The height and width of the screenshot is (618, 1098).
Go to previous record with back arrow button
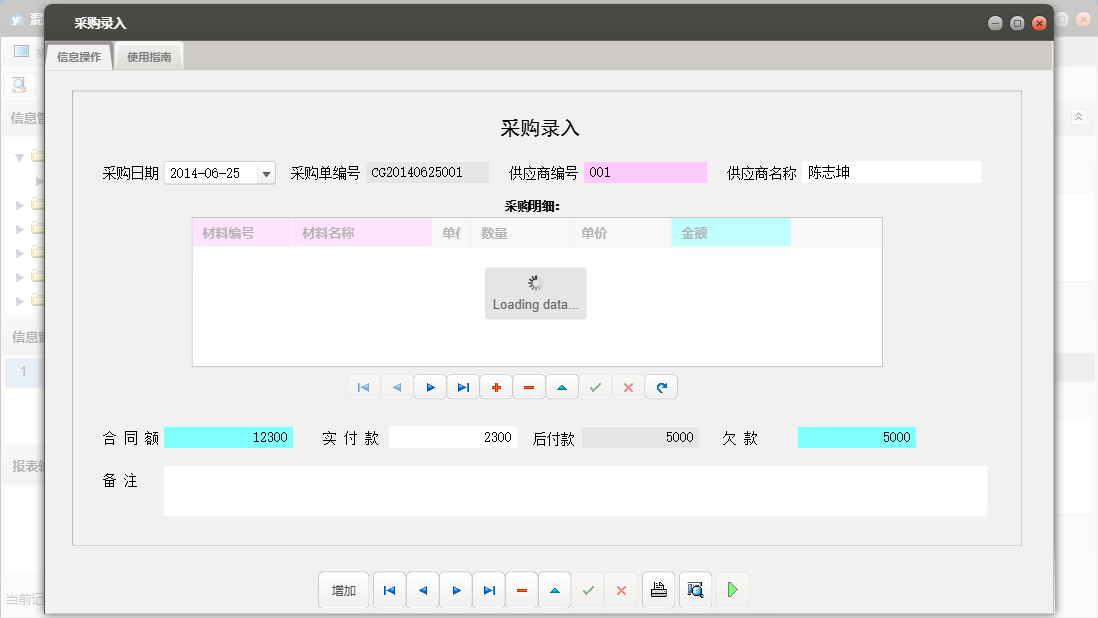(x=422, y=590)
